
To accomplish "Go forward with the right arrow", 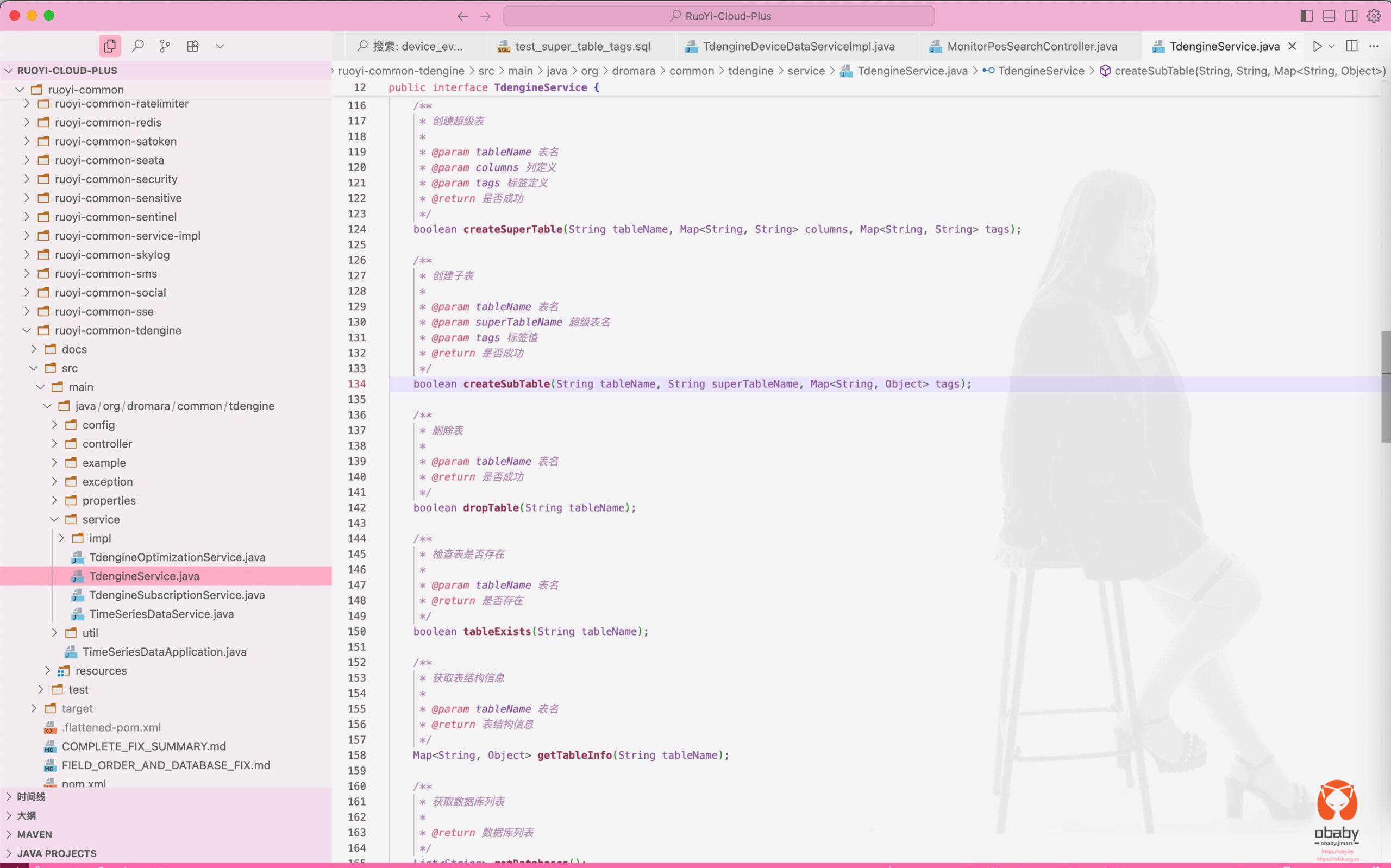I will 485,16.
